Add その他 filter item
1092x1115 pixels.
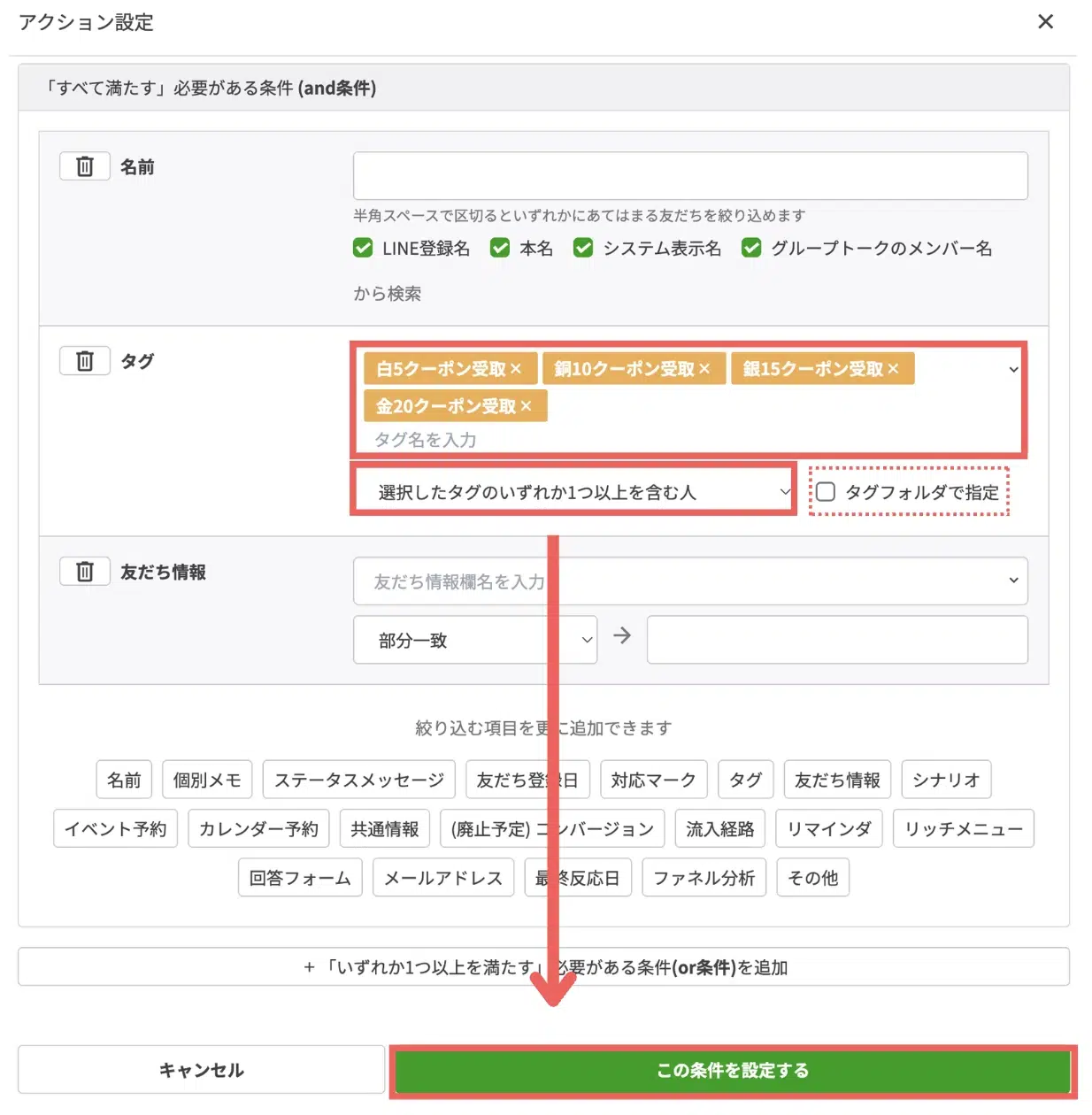[813, 878]
